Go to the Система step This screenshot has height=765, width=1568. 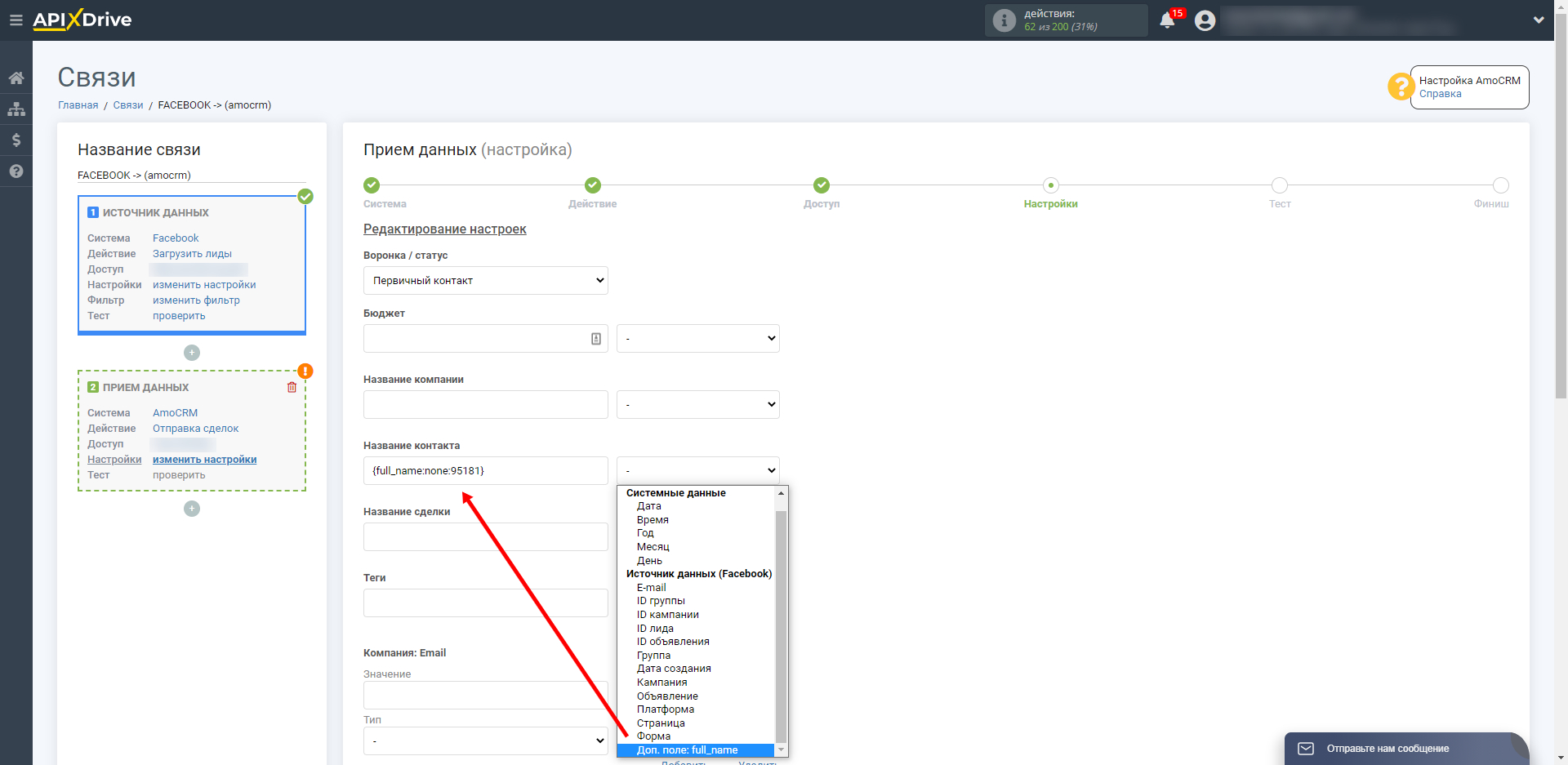[x=372, y=185]
